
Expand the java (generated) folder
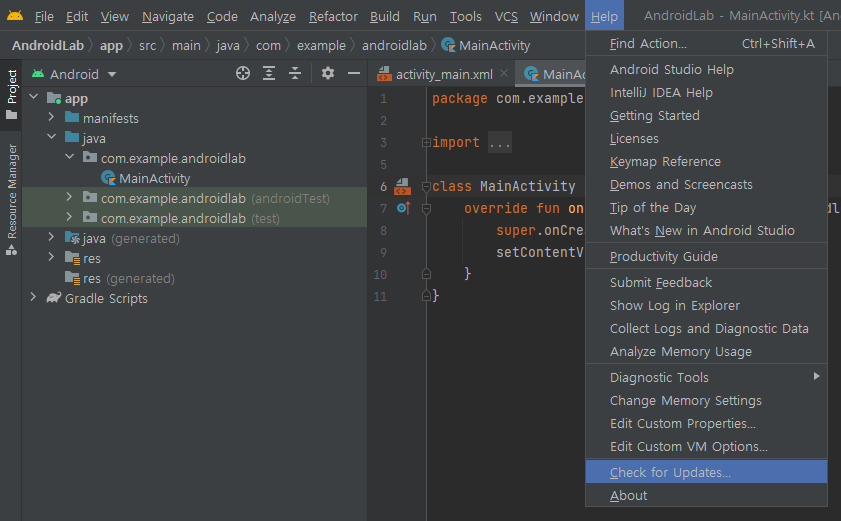click(x=51, y=237)
